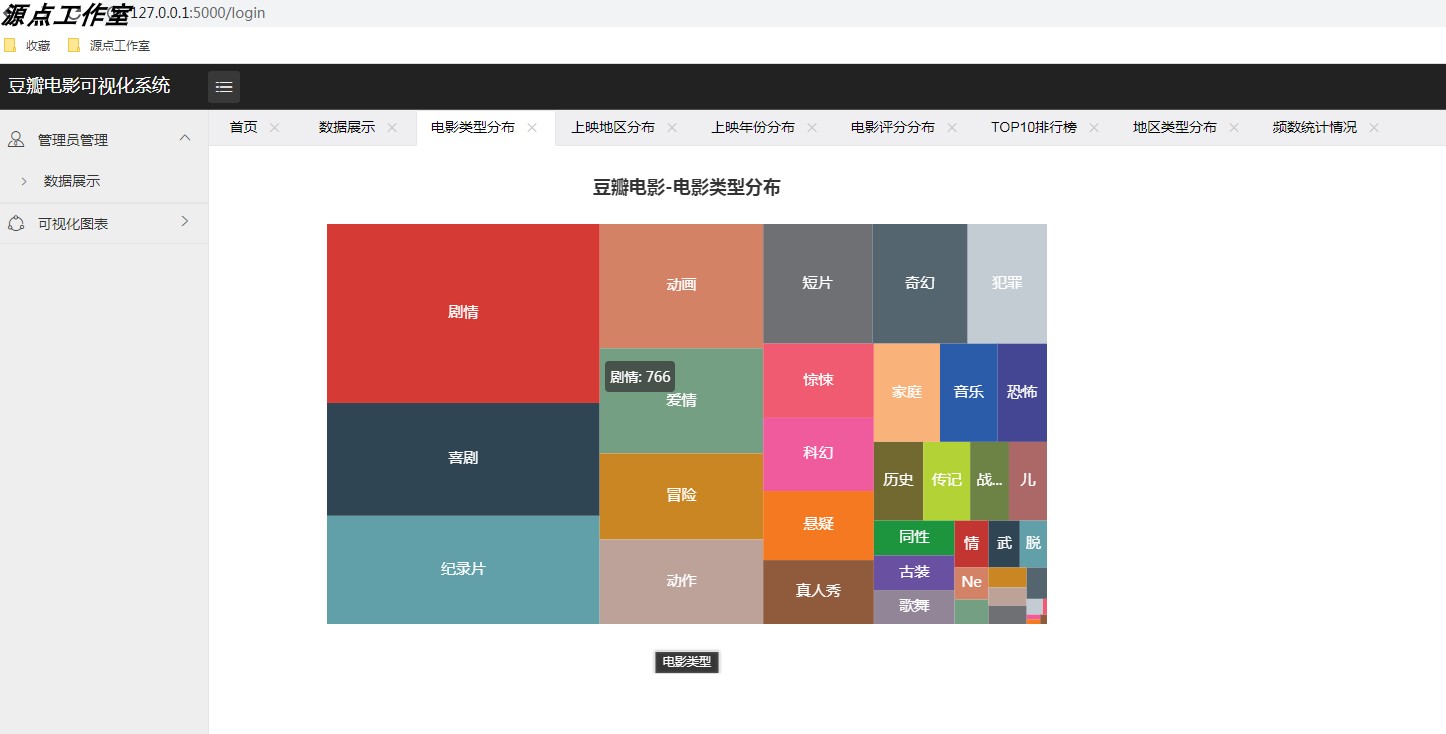Click the browser address bar URL
1446x734 pixels.
[x=200, y=13]
